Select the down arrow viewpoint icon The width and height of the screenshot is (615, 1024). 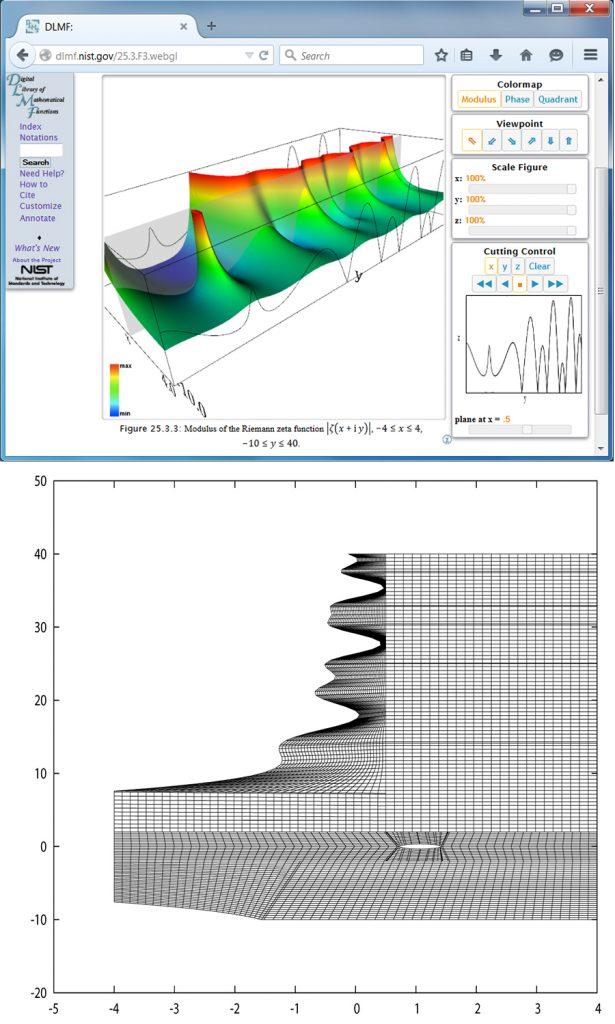click(x=549, y=141)
